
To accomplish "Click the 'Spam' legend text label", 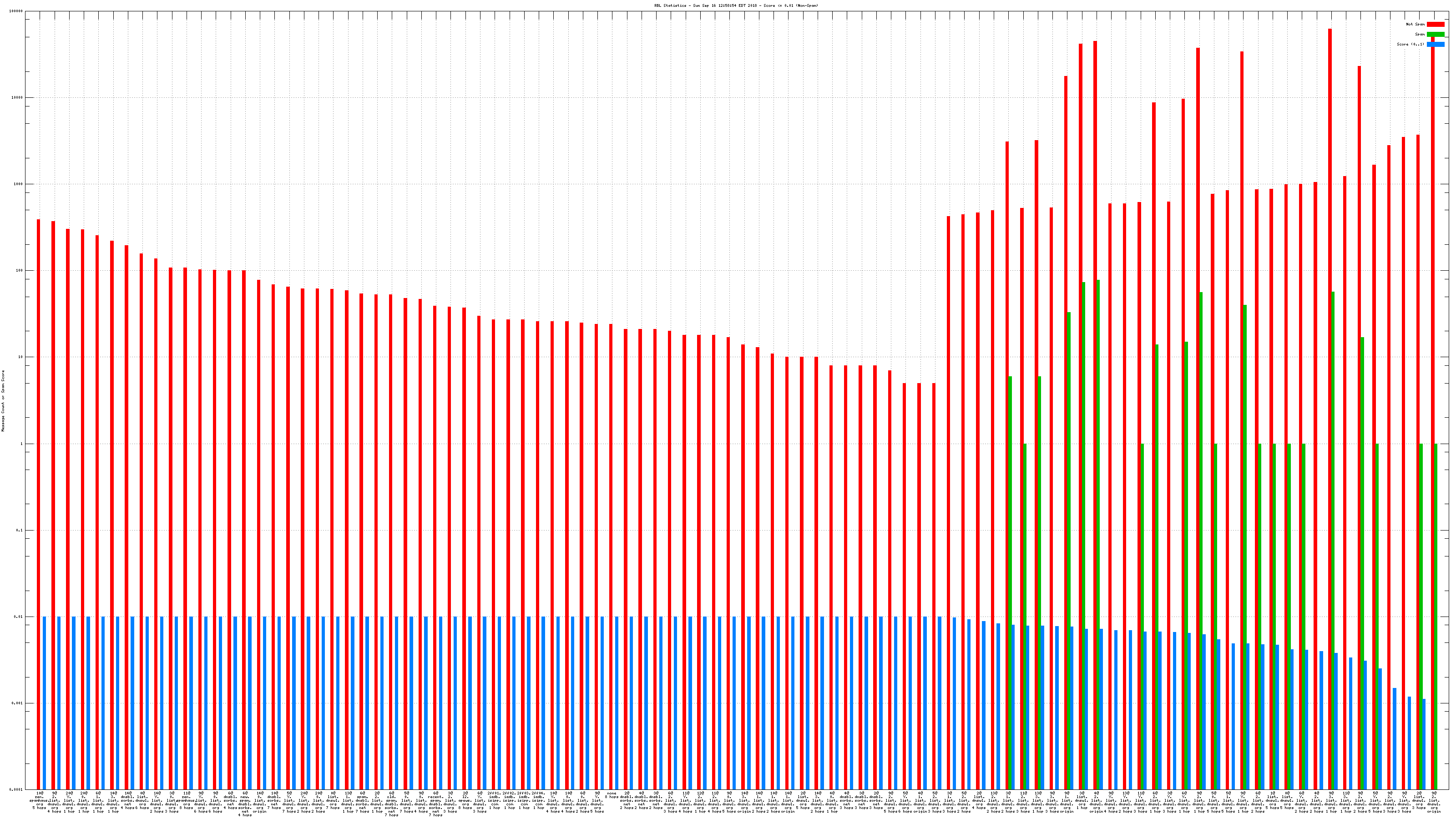I will tap(1420, 35).
